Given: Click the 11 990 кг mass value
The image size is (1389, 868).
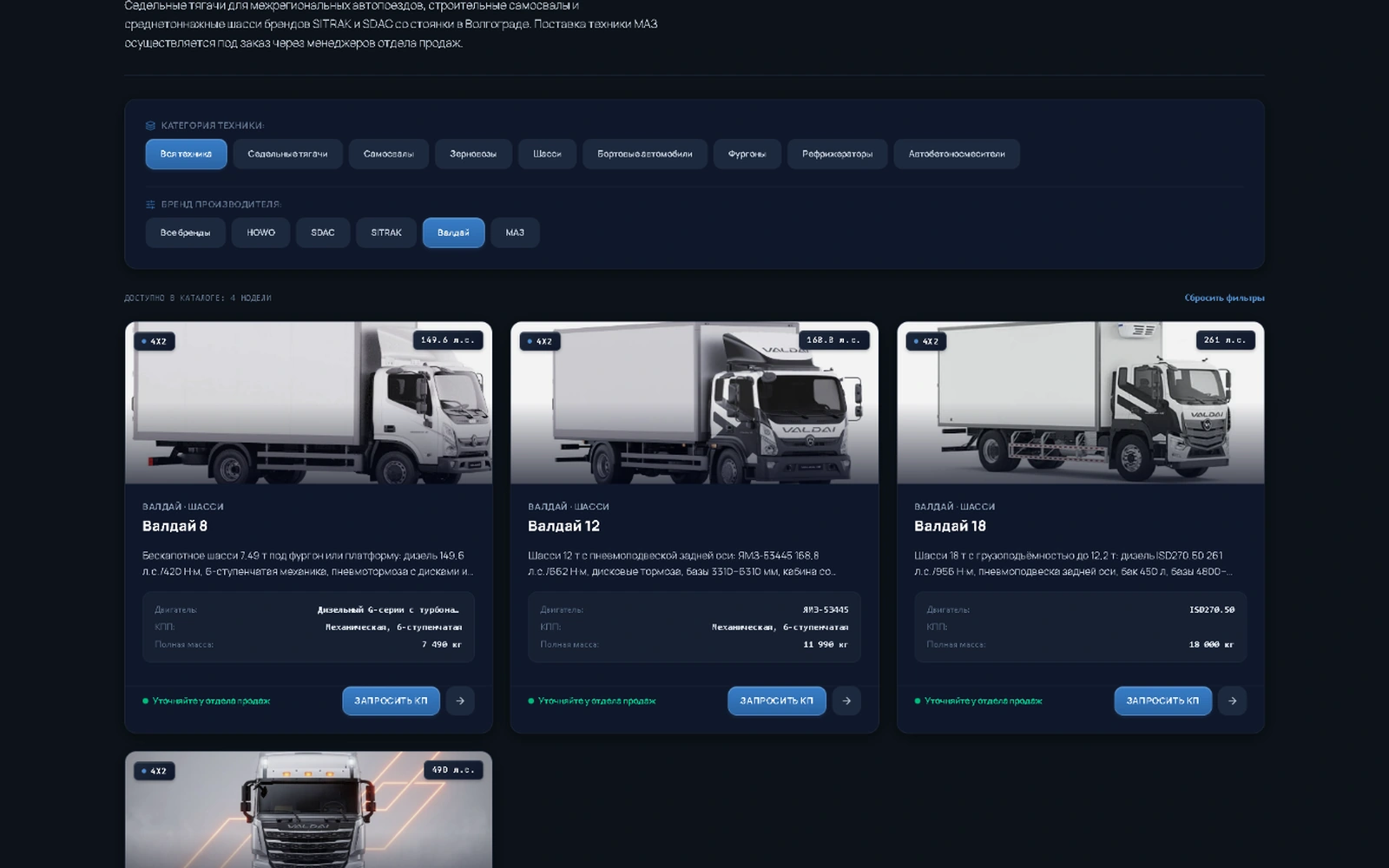Looking at the screenshot, I should 826,645.
